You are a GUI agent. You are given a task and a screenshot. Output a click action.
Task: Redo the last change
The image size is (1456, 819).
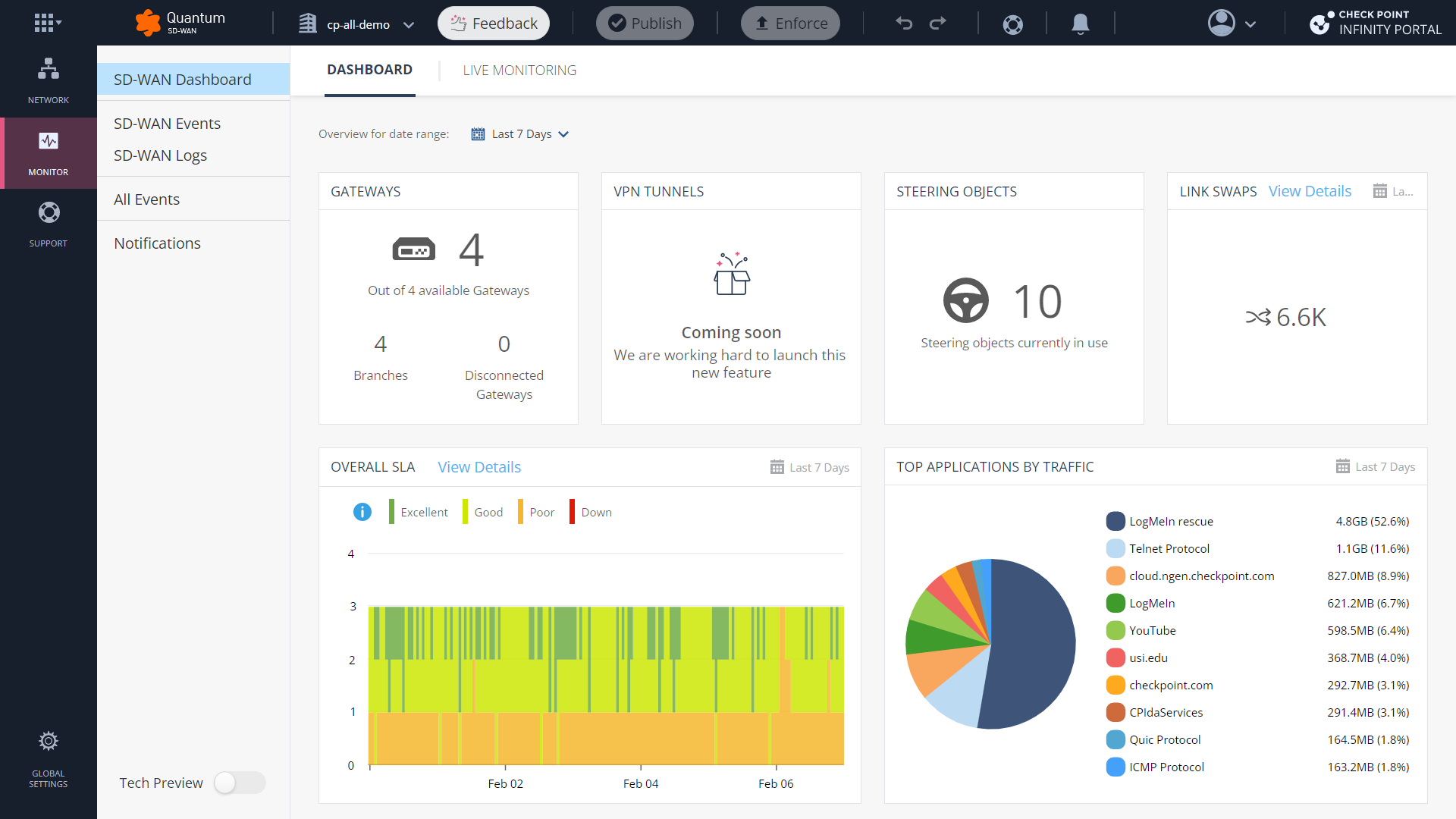pos(938,23)
